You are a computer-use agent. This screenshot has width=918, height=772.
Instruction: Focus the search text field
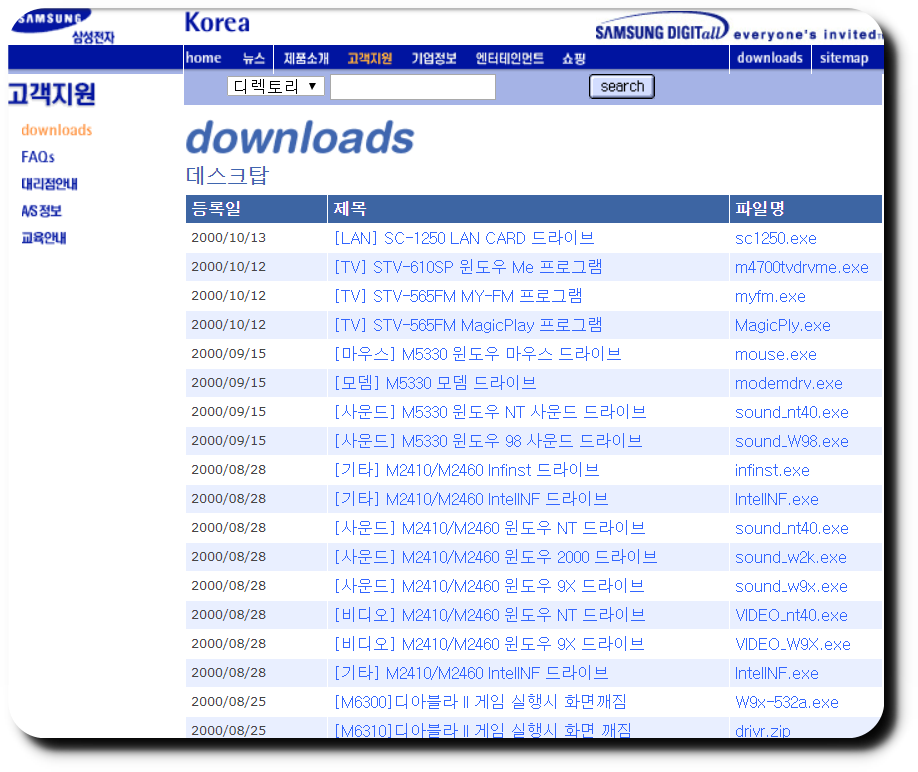(413, 87)
